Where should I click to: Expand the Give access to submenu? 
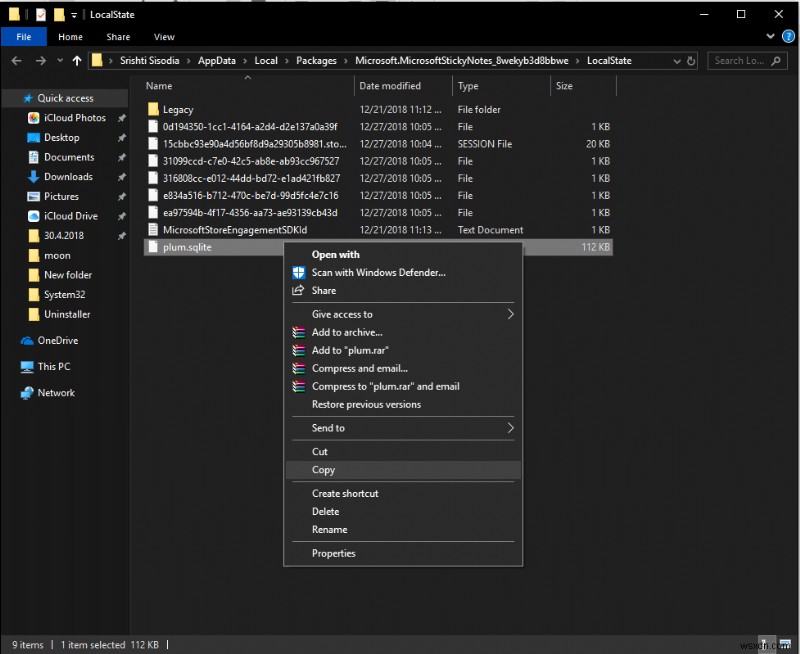click(510, 314)
